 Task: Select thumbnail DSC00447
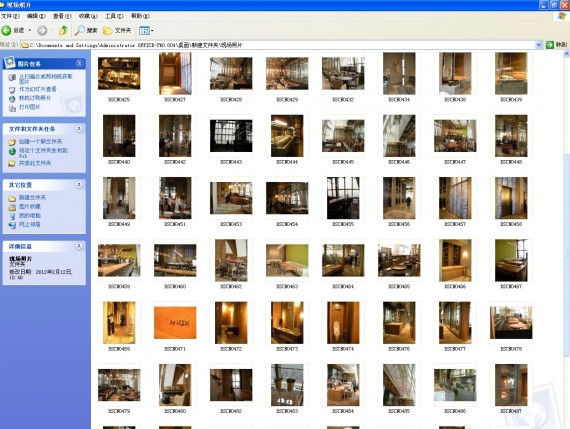click(455, 136)
